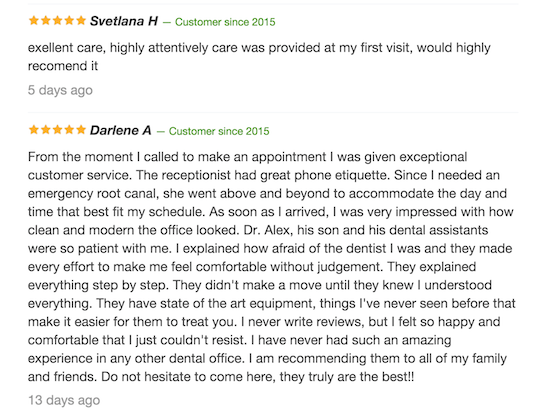
Task: Click the fifth star in Svetlana H's rating
Action: 81,20
